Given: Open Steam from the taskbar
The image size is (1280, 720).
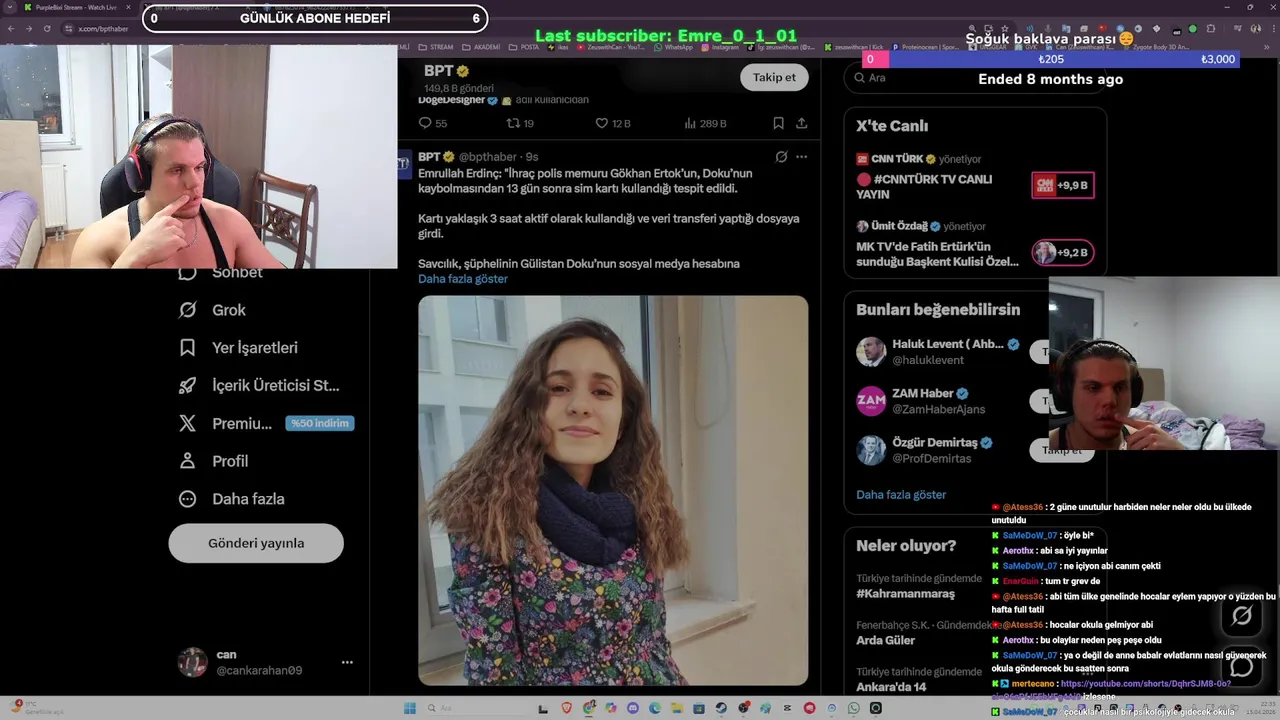Looking at the screenshot, I should [x=721, y=708].
